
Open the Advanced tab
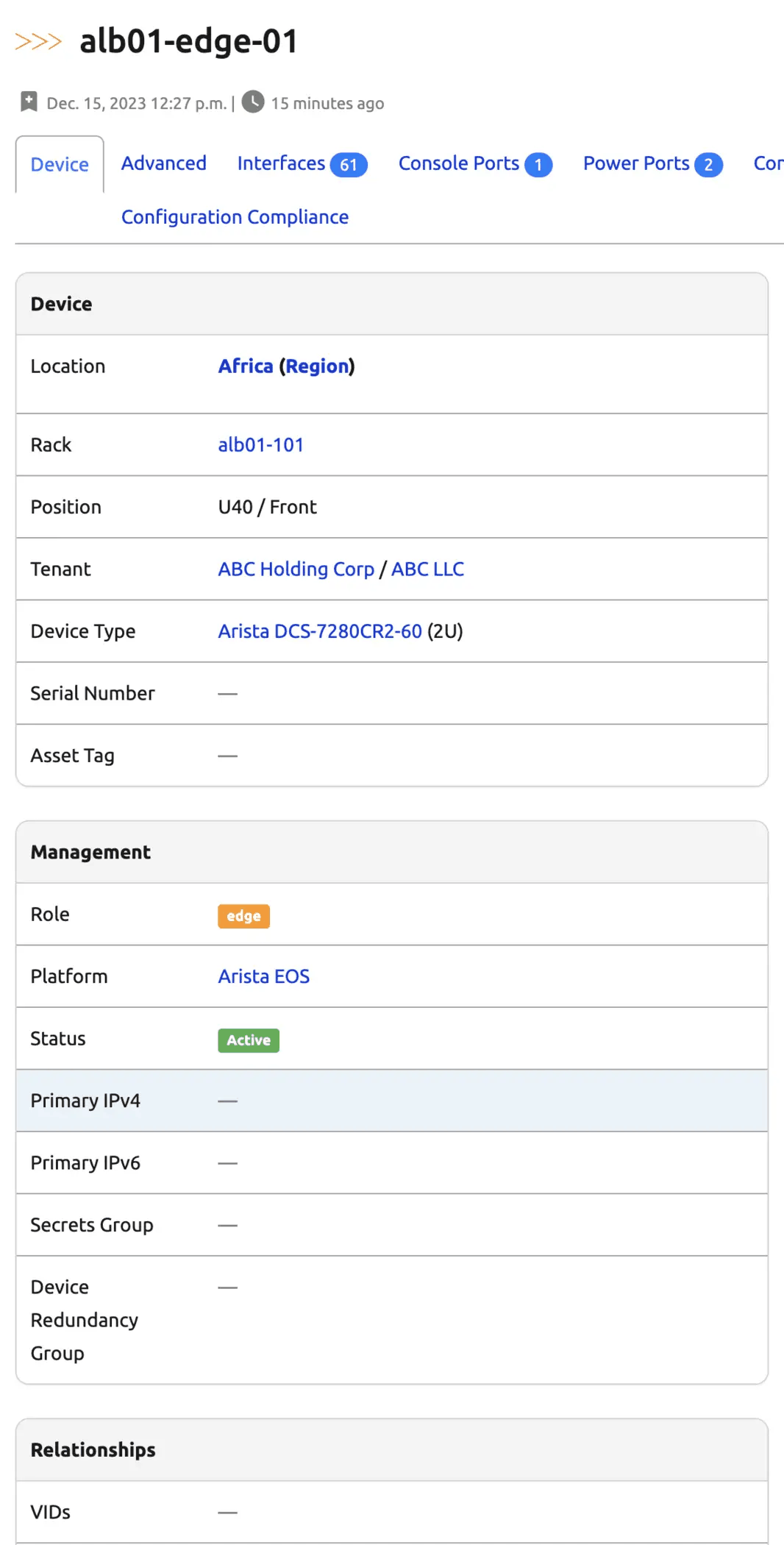coord(163,163)
